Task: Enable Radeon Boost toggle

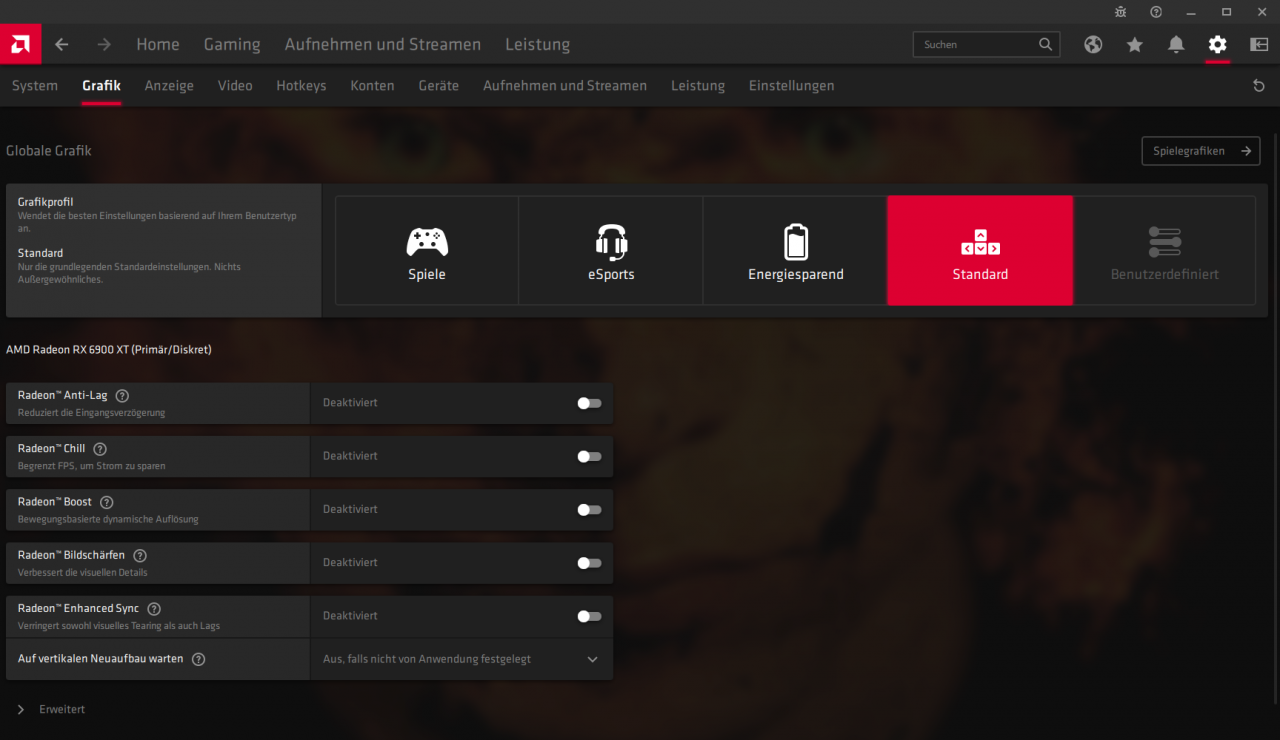Action: coord(589,509)
